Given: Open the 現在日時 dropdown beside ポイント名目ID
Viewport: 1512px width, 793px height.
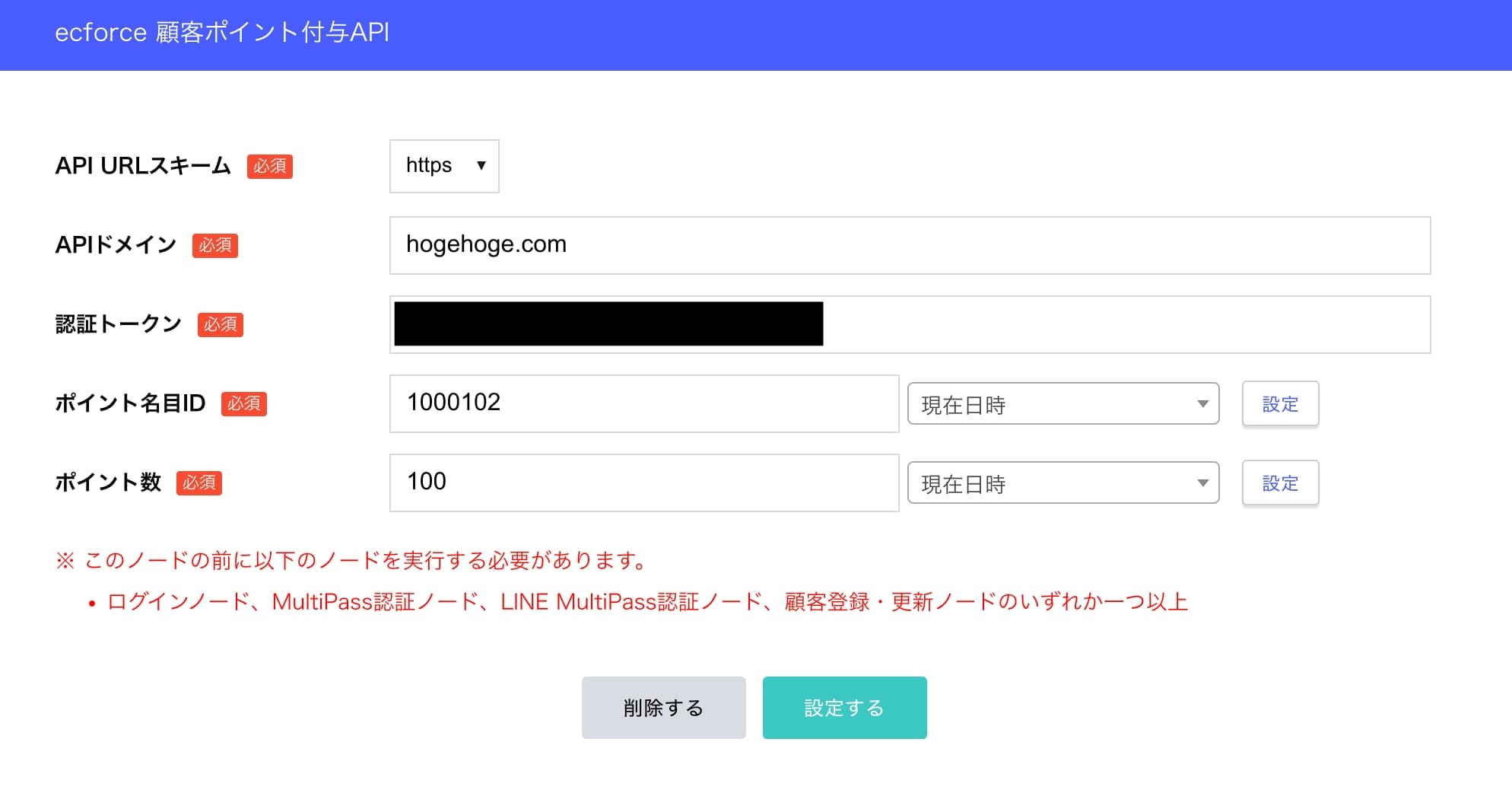Looking at the screenshot, I should click(x=1063, y=403).
